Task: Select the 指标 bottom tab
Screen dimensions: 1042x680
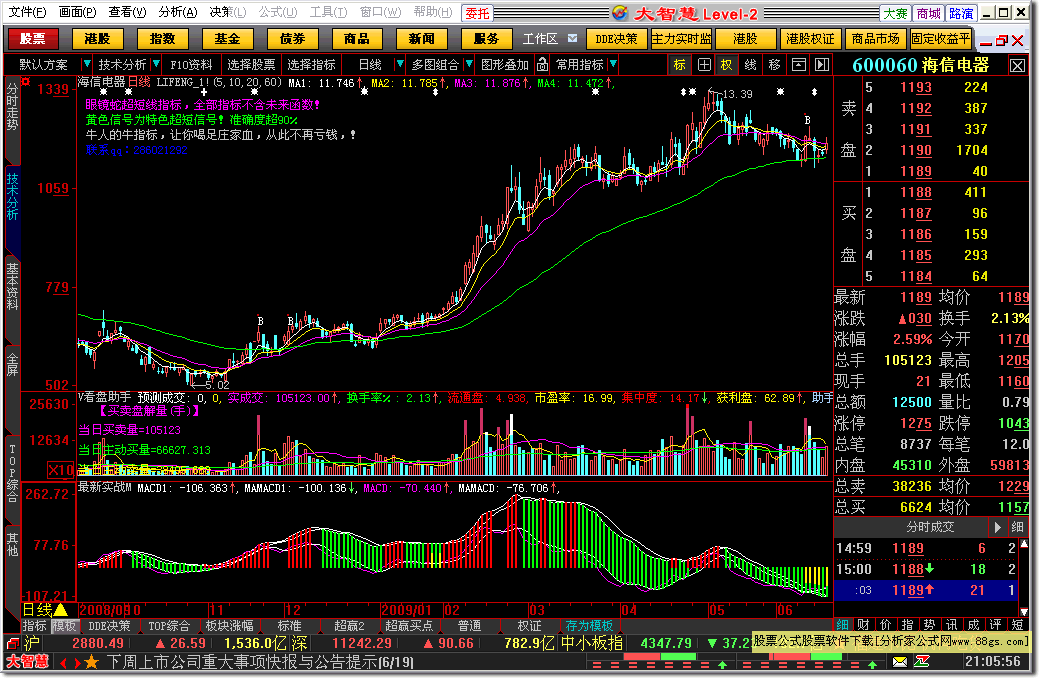Action: point(35,626)
